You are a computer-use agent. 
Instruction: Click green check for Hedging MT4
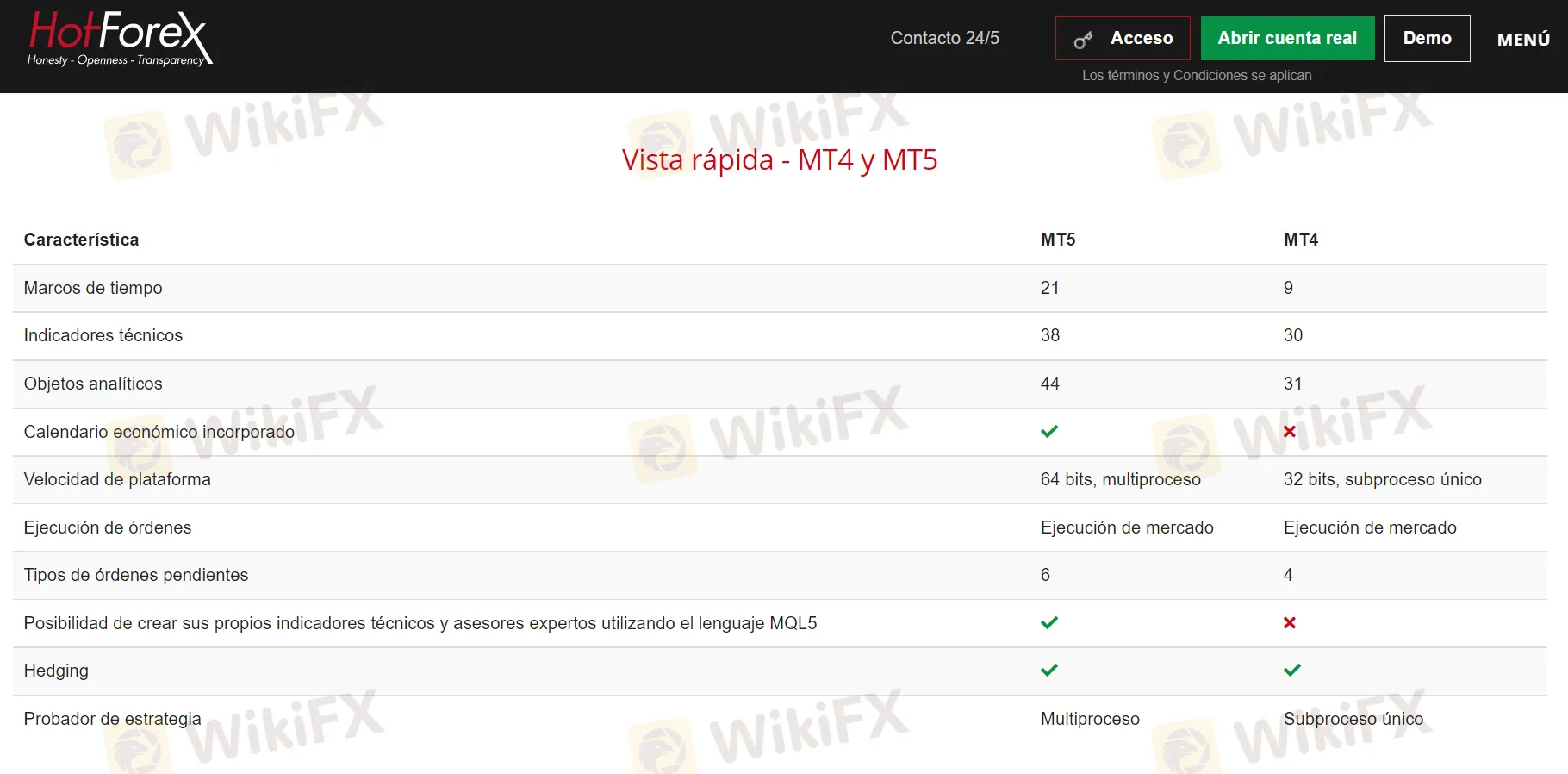click(x=1292, y=670)
